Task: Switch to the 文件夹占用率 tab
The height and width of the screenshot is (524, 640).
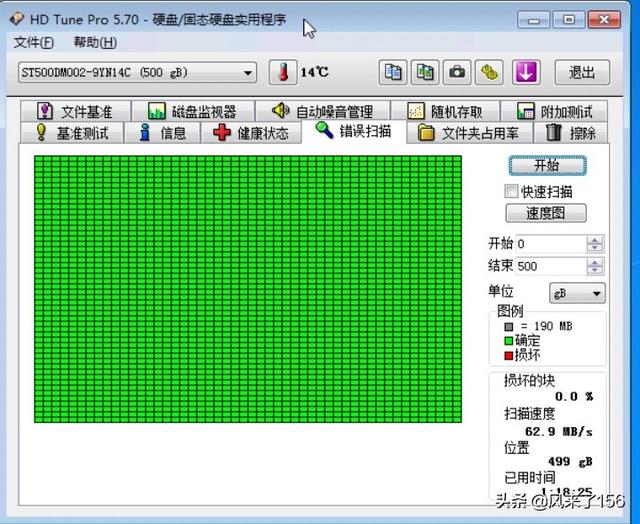Action: point(470,133)
